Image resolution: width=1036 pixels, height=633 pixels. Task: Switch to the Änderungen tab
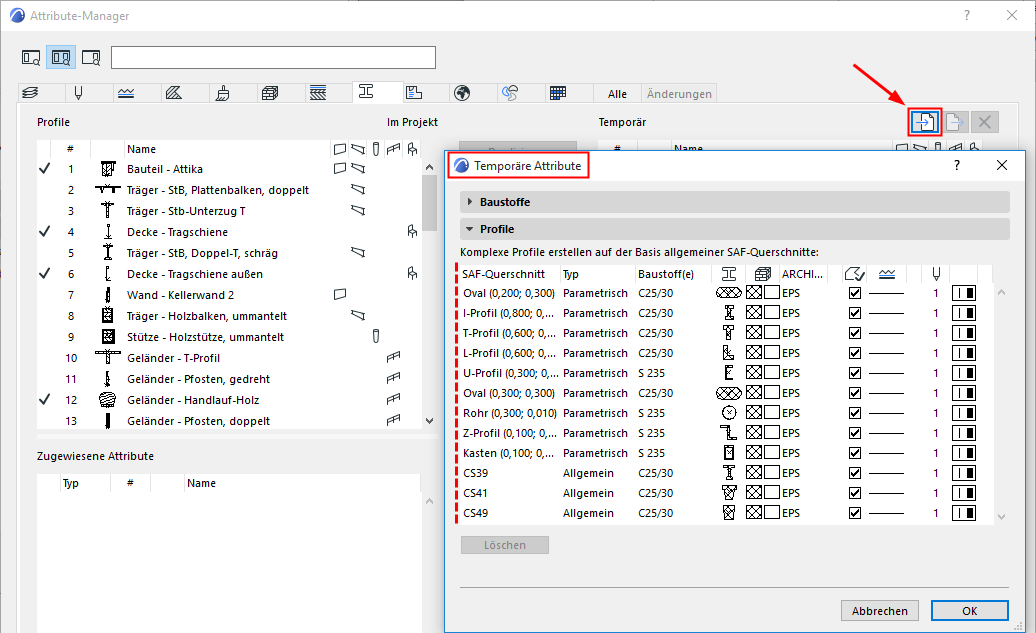point(679,94)
